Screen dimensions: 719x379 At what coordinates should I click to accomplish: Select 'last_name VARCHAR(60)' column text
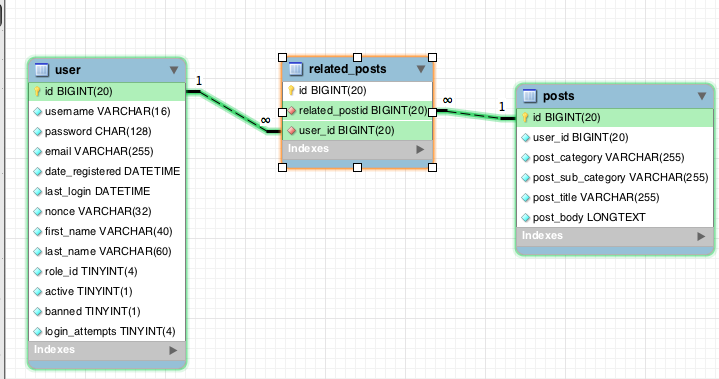click(108, 252)
